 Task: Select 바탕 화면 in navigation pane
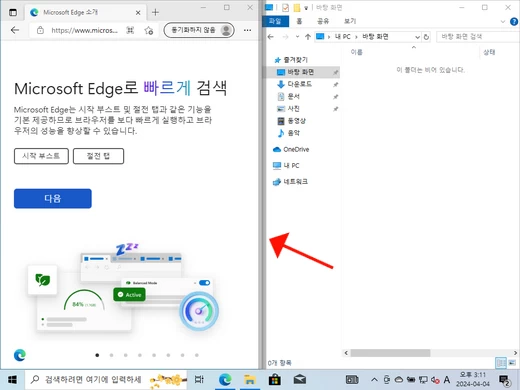302,72
